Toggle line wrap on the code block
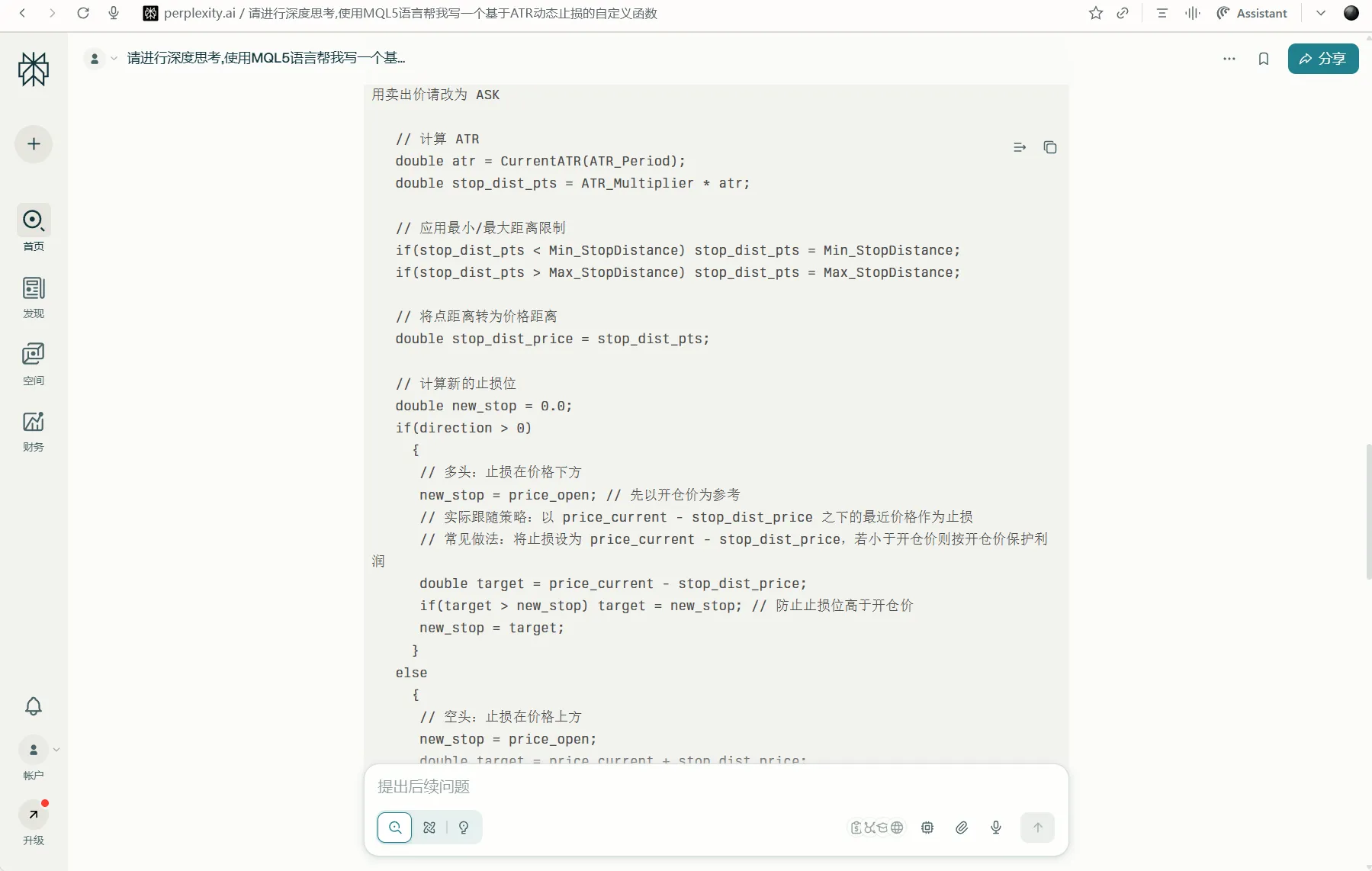This screenshot has height=871, width=1372. click(1019, 147)
